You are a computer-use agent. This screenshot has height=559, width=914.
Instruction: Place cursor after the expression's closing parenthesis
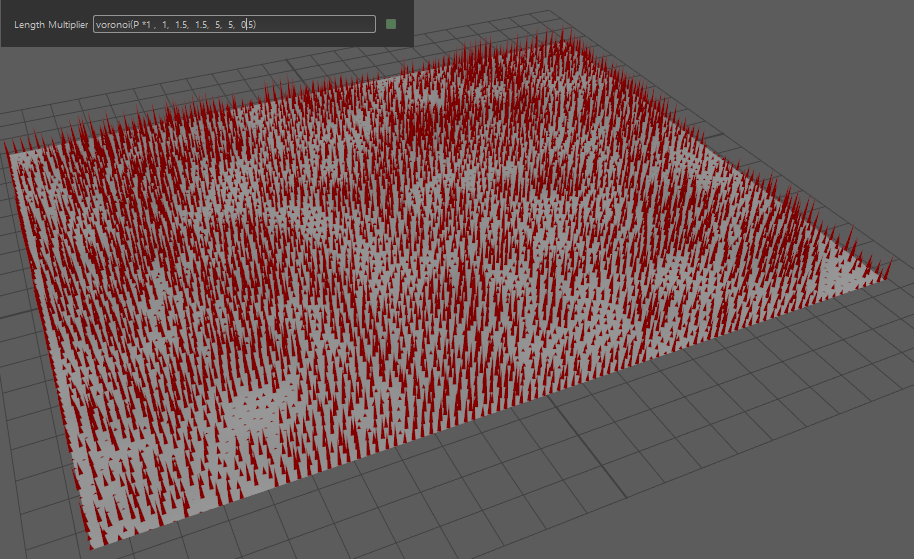point(257,24)
